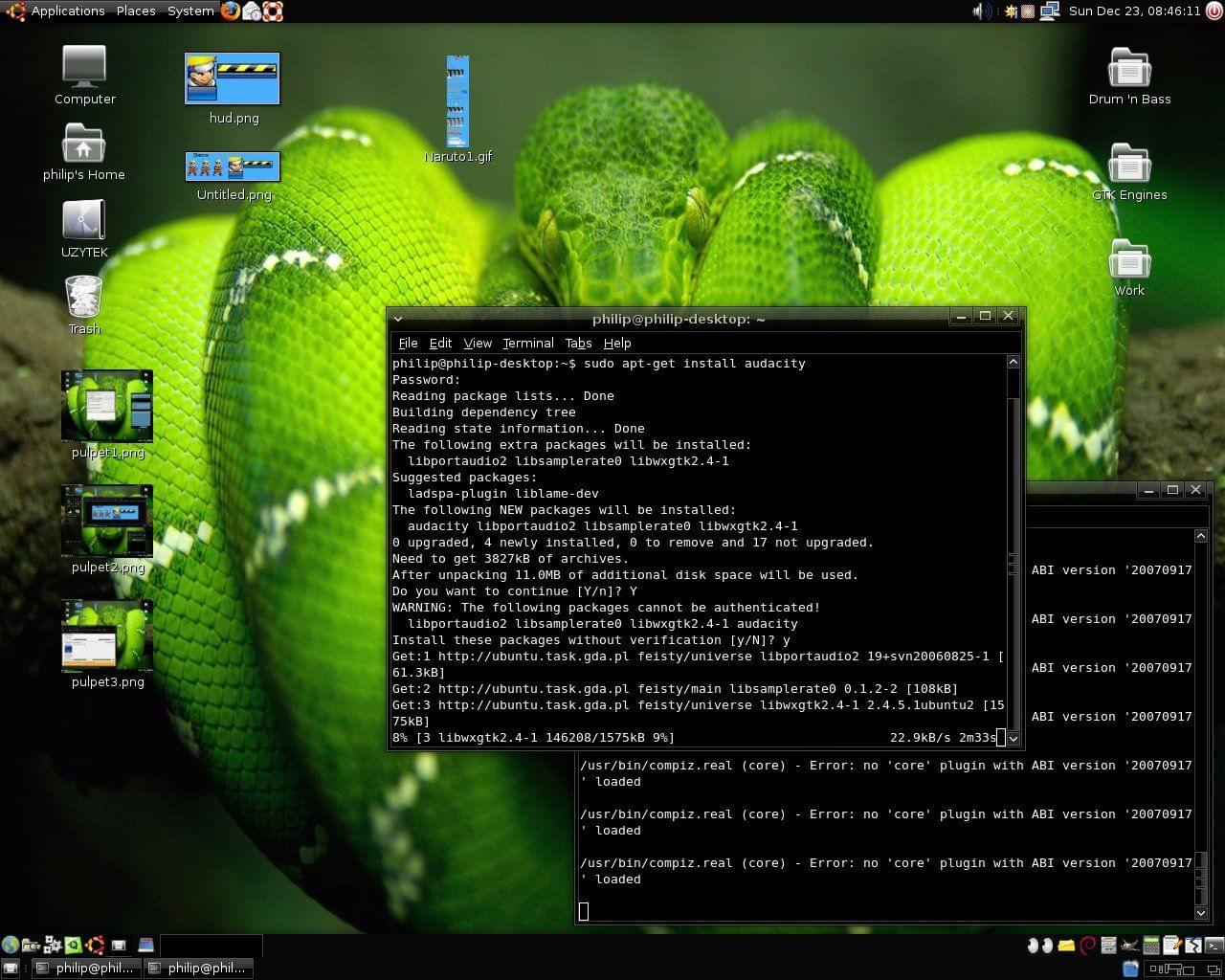Image resolution: width=1225 pixels, height=980 pixels.
Task: Switch to the second philip@phil... taskbar window
Action: (198, 969)
